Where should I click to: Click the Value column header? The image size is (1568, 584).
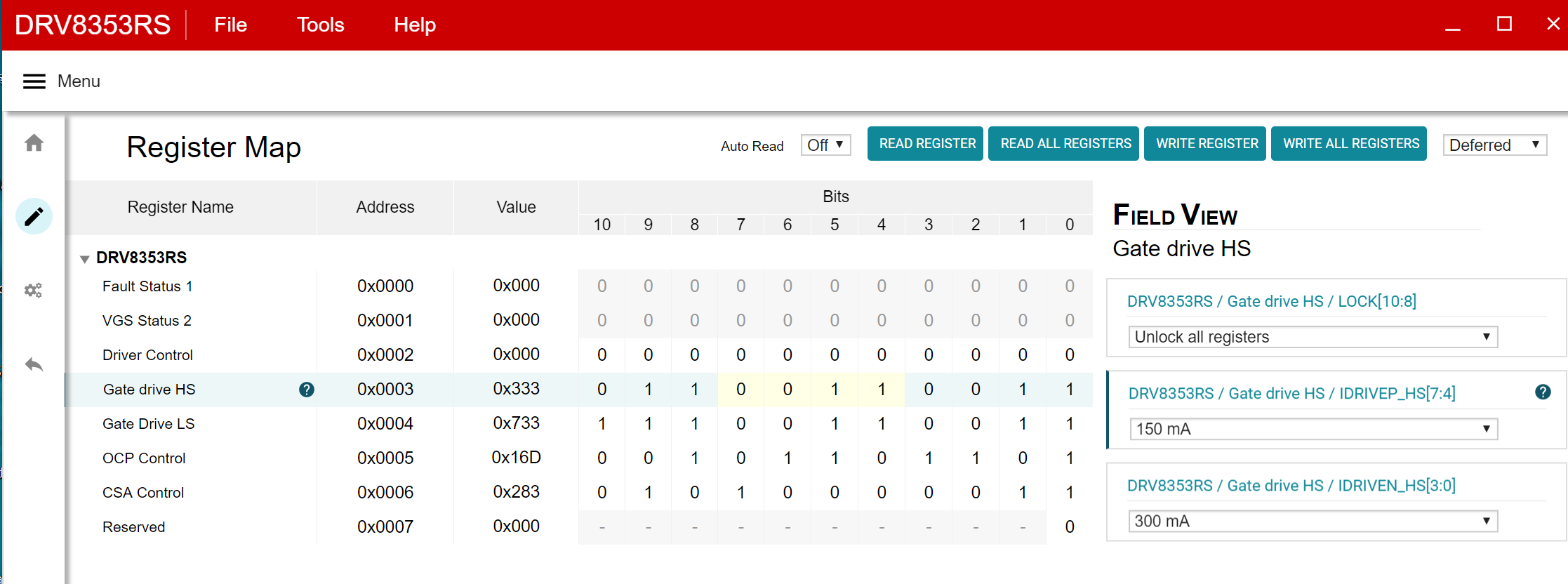516,207
